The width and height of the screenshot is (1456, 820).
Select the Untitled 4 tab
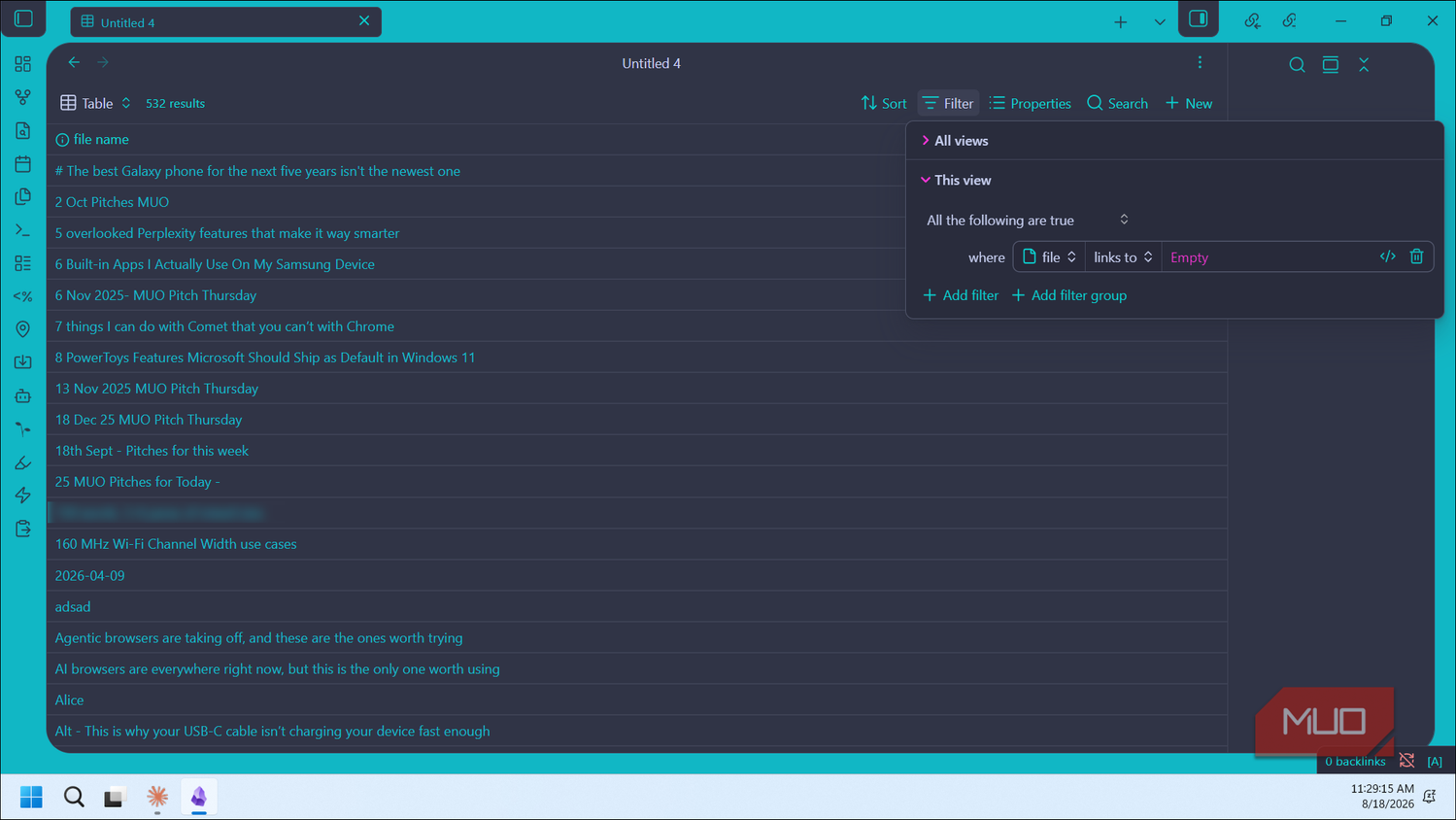225,21
